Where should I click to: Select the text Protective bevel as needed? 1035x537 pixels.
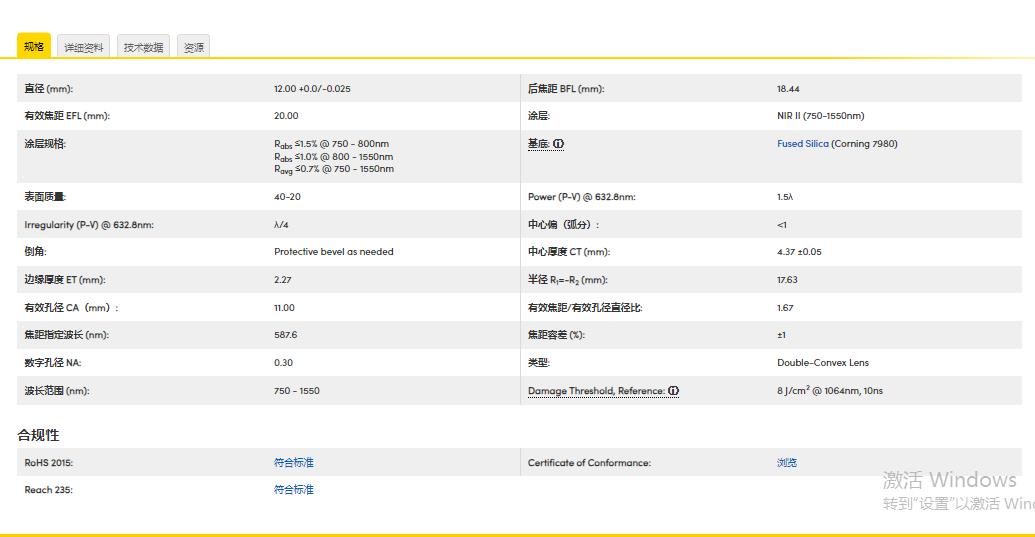[333, 251]
